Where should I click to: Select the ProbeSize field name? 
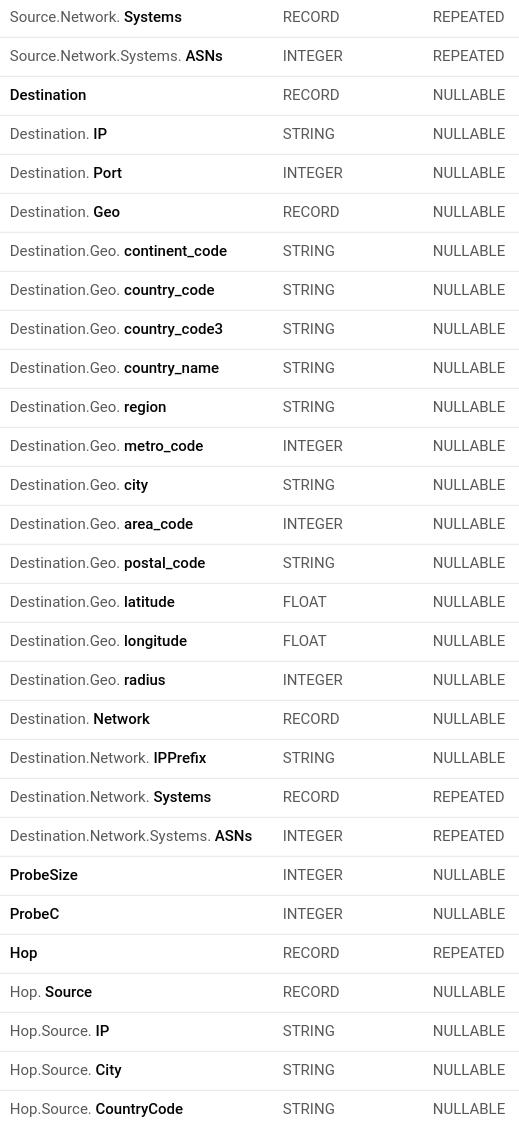pyautogui.click(x=44, y=875)
